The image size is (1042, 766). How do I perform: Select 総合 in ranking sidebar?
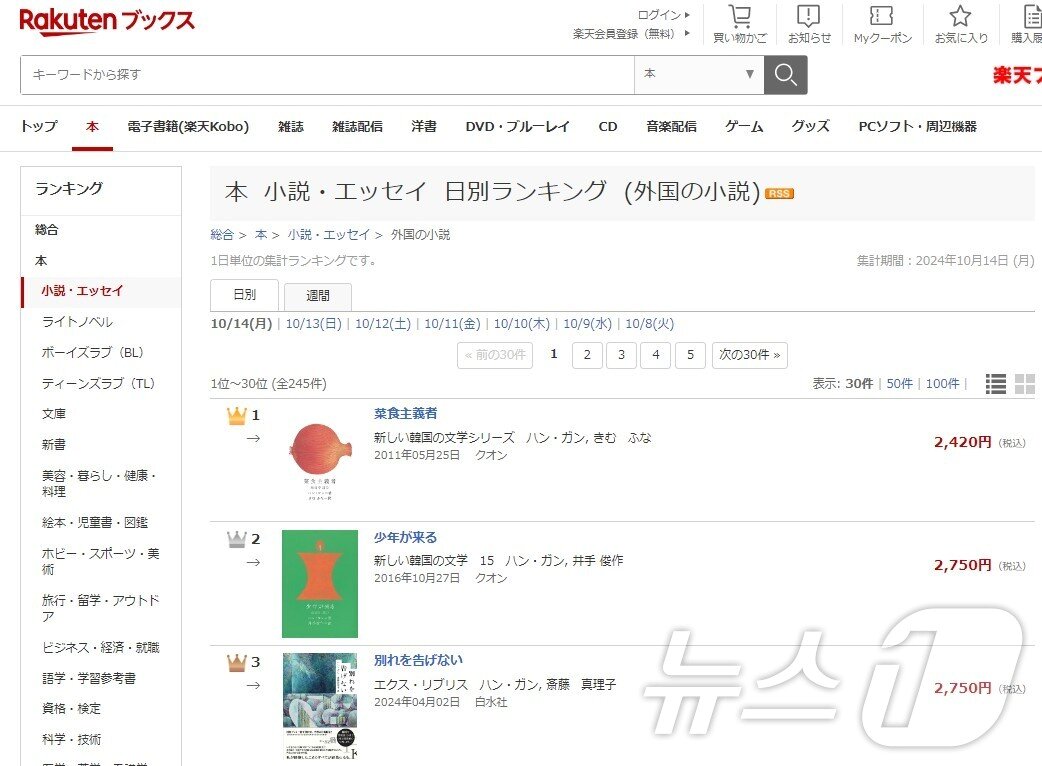point(47,230)
